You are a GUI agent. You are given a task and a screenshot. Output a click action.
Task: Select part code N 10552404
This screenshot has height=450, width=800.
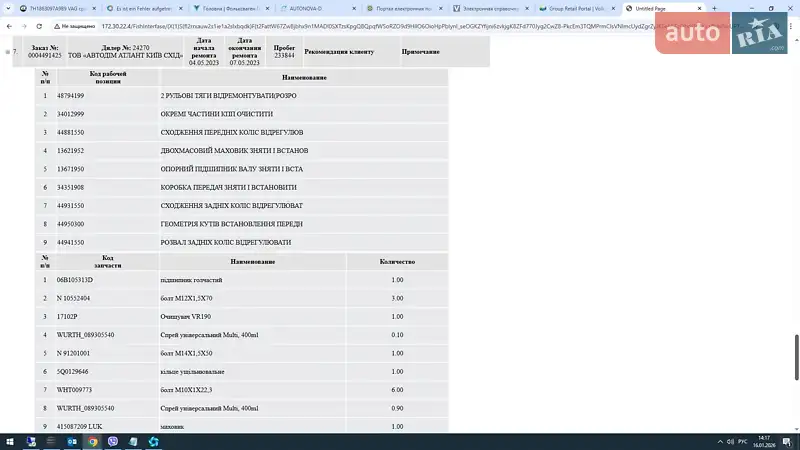point(73,298)
